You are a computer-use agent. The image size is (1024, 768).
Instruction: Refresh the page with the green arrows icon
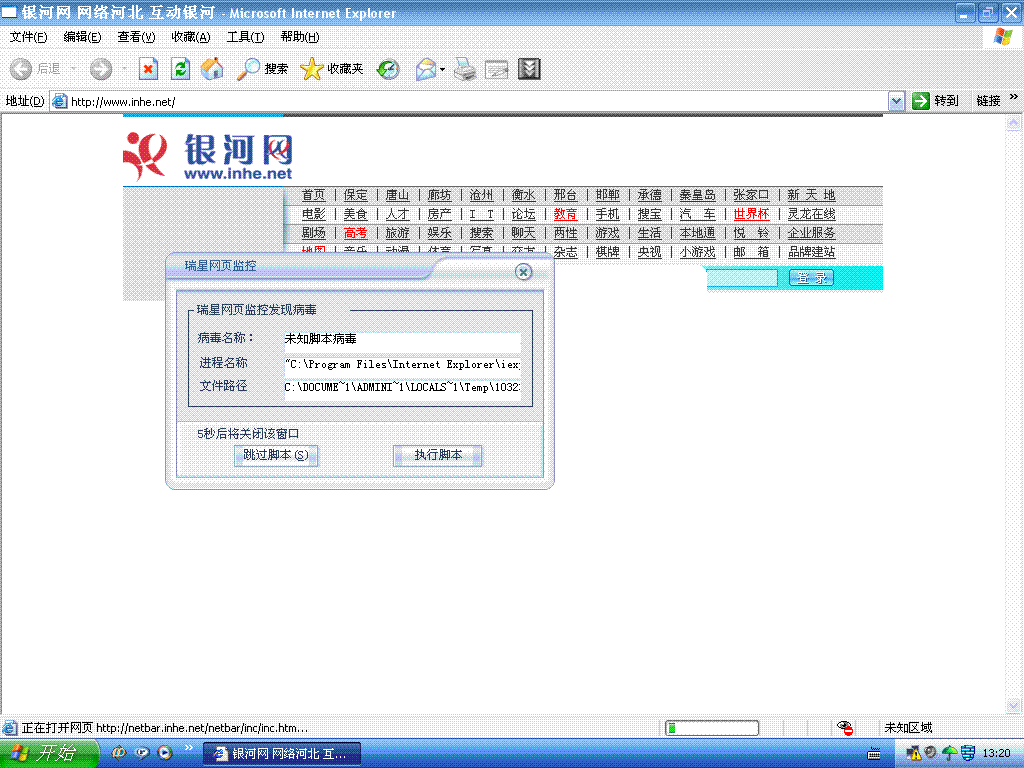pos(180,69)
